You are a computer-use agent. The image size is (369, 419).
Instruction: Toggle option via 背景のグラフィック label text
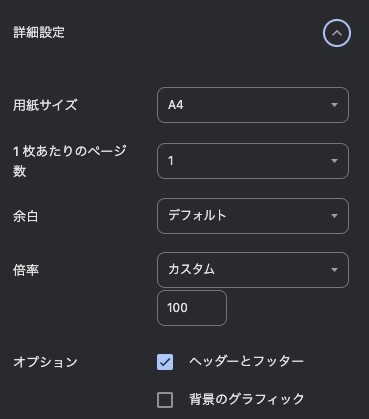click(247, 399)
